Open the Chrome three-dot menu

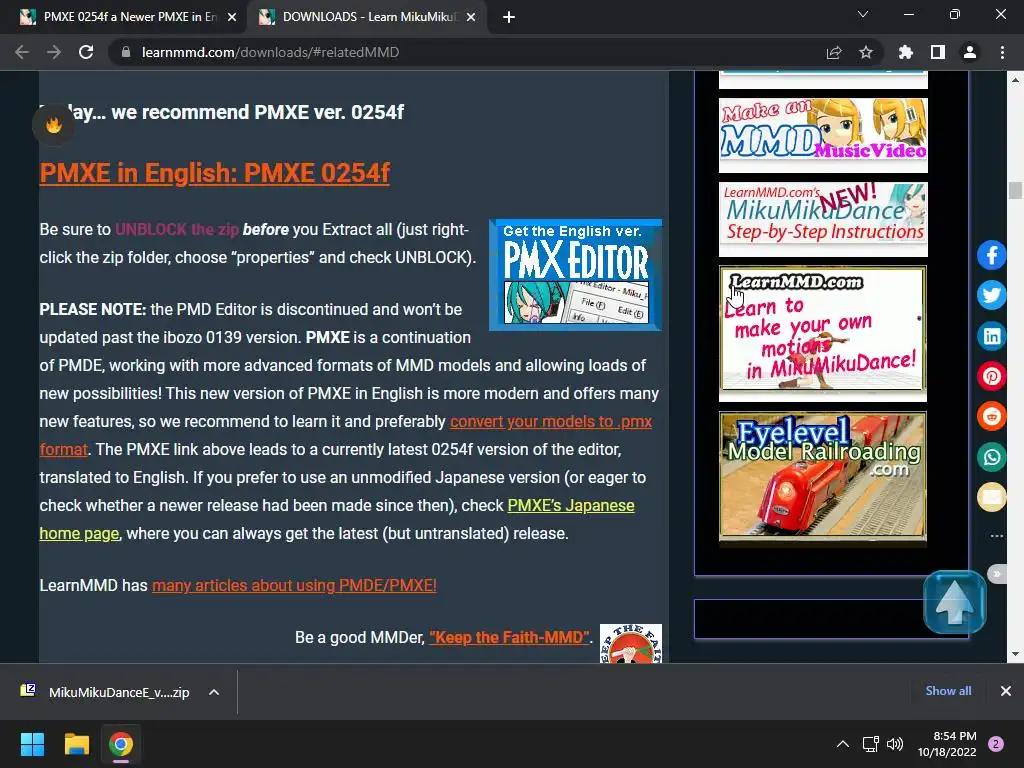coord(1002,52)
